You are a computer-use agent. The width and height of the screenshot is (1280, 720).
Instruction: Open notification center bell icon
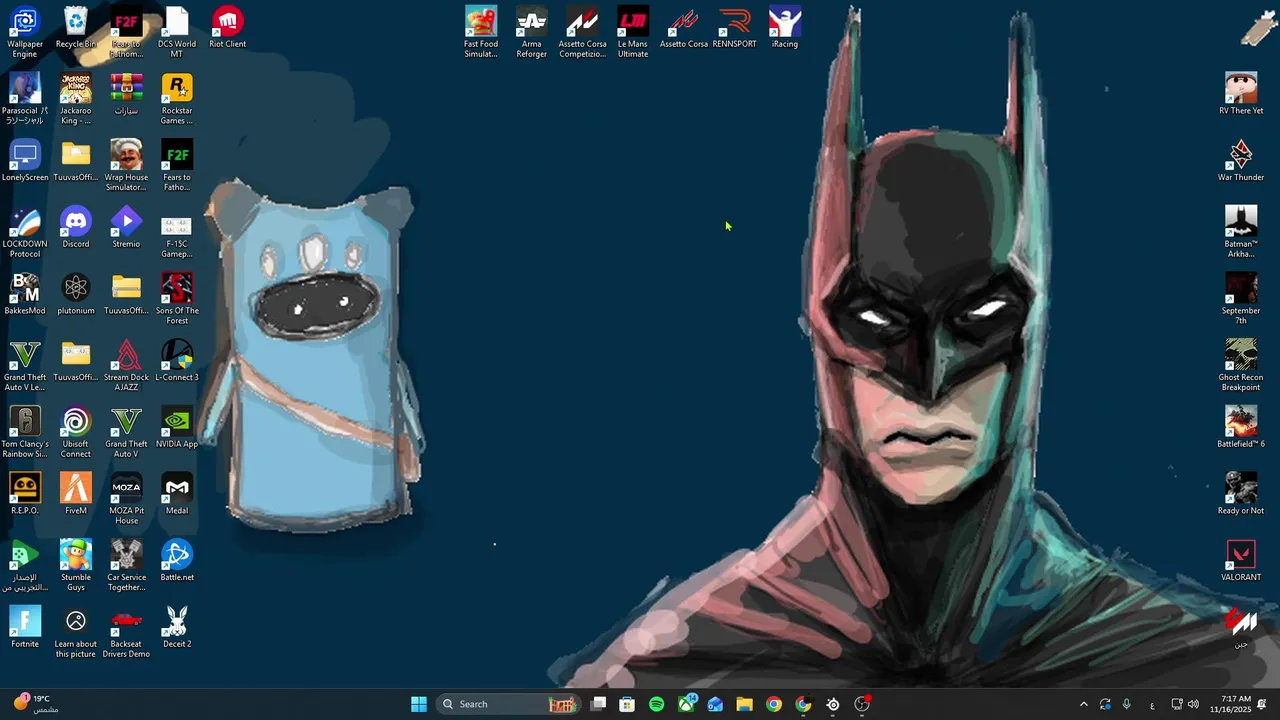[x=1262, y=704]
